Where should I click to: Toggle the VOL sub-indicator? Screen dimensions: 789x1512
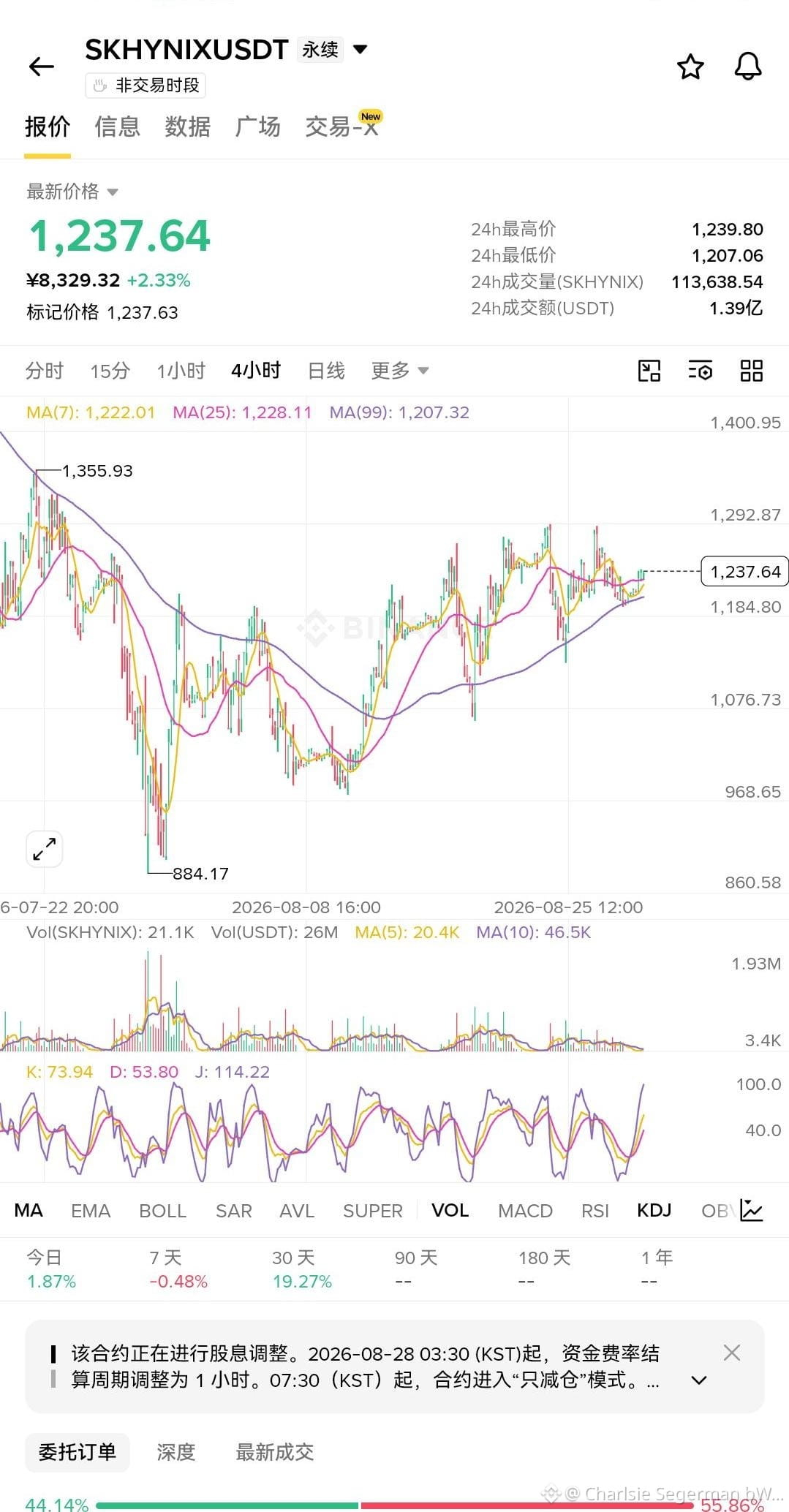click(450, 1211)
